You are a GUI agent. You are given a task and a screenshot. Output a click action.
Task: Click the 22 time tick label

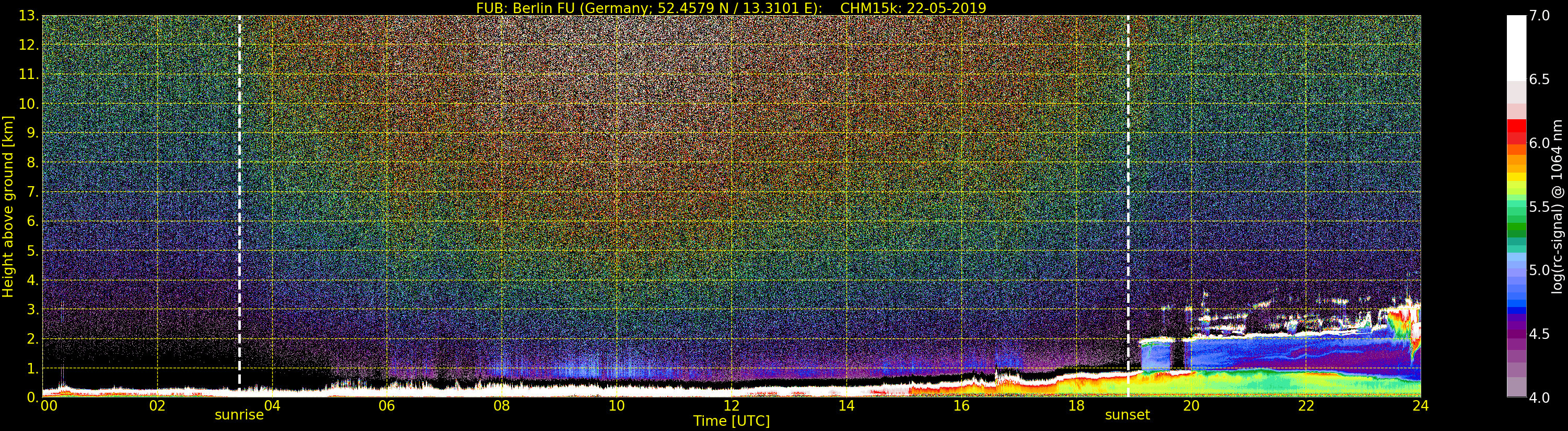(x=1306, y=406)
